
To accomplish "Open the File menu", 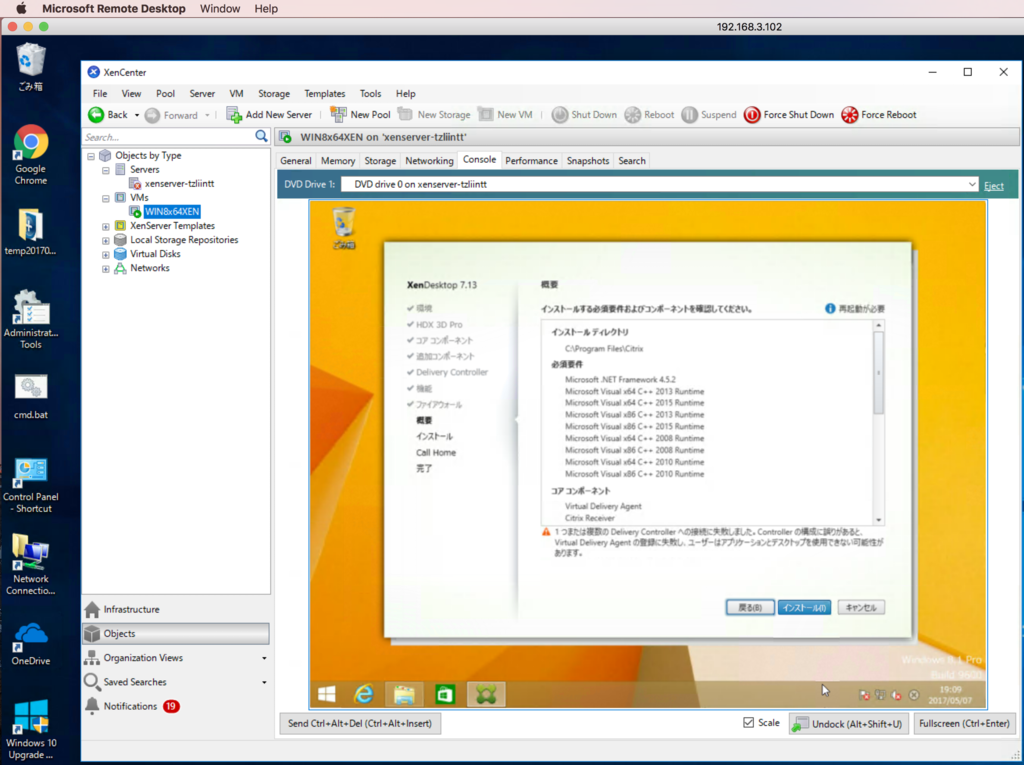I will coord(100,93).
